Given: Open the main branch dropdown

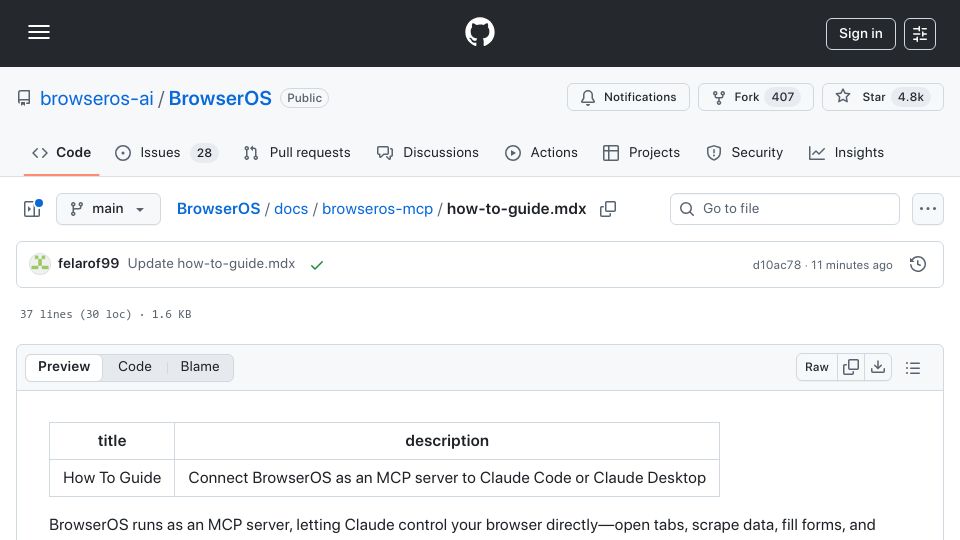Looking at the screenshot, I should tap(108, 209).
